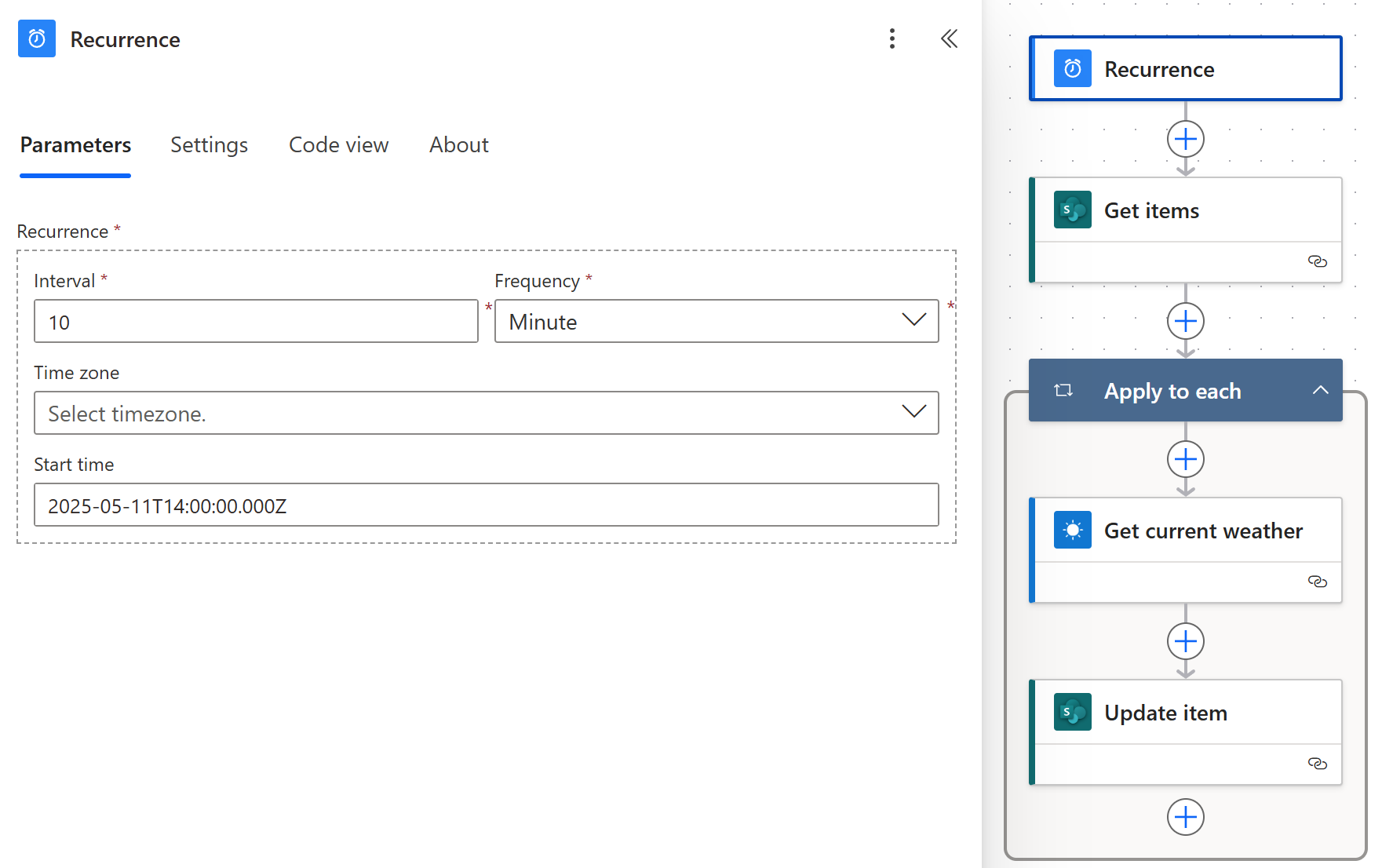1382x868 pixels.
Task: Collapse the panel with double chevron icon
Action: point(949,38)
